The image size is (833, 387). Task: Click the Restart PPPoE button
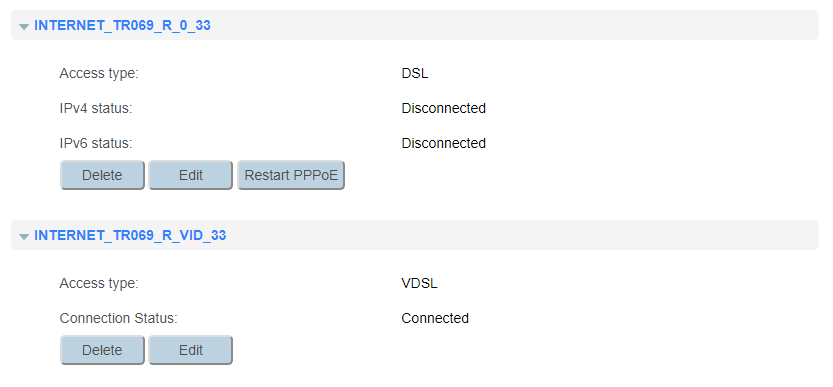pyautogui.click(x=291, y=175)
